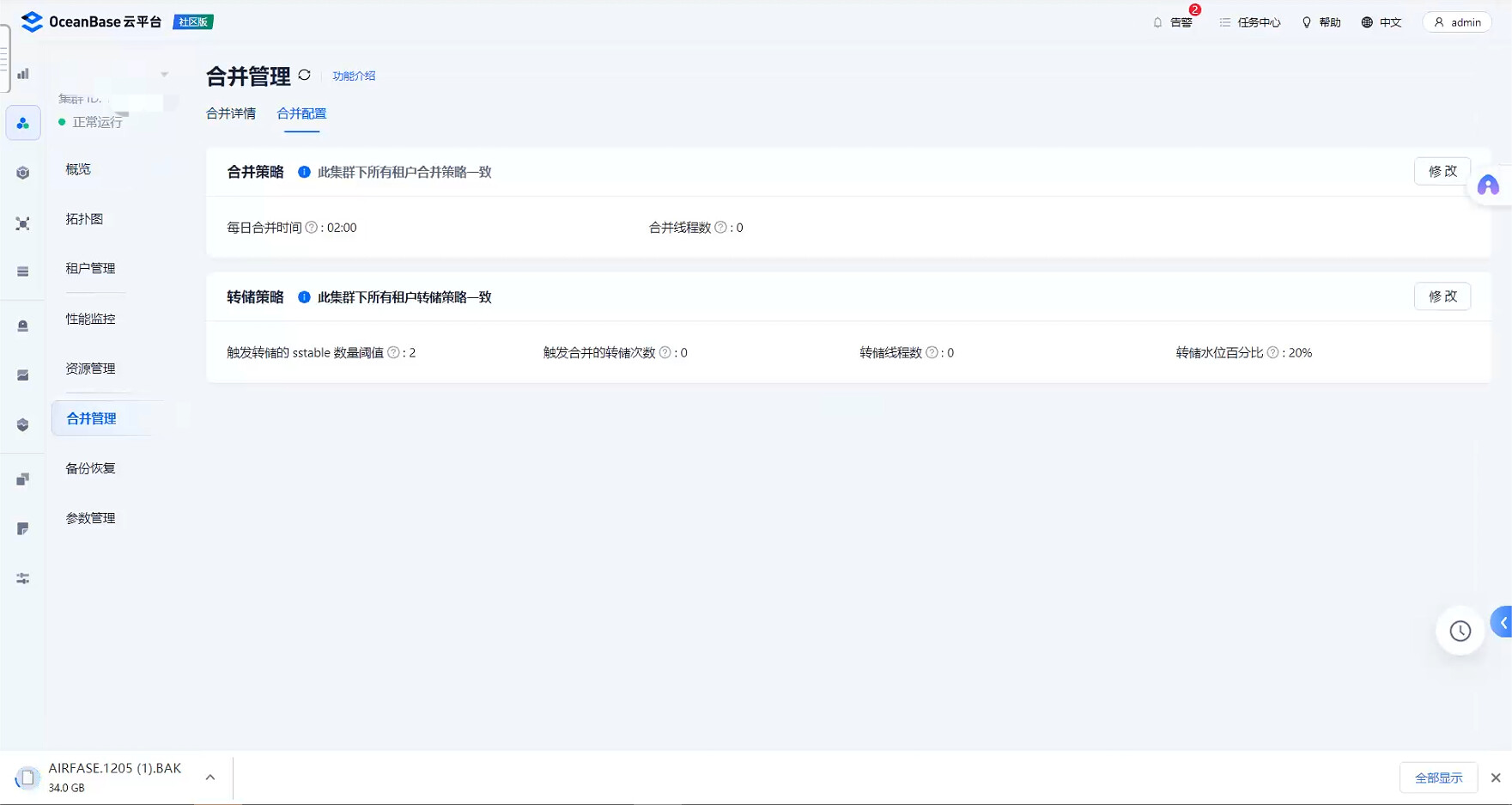The image size is (1512, 805).
Task: Show help tooltip for sstable 数量阈值
Action: pyautogui.click(x=393, y=353)
